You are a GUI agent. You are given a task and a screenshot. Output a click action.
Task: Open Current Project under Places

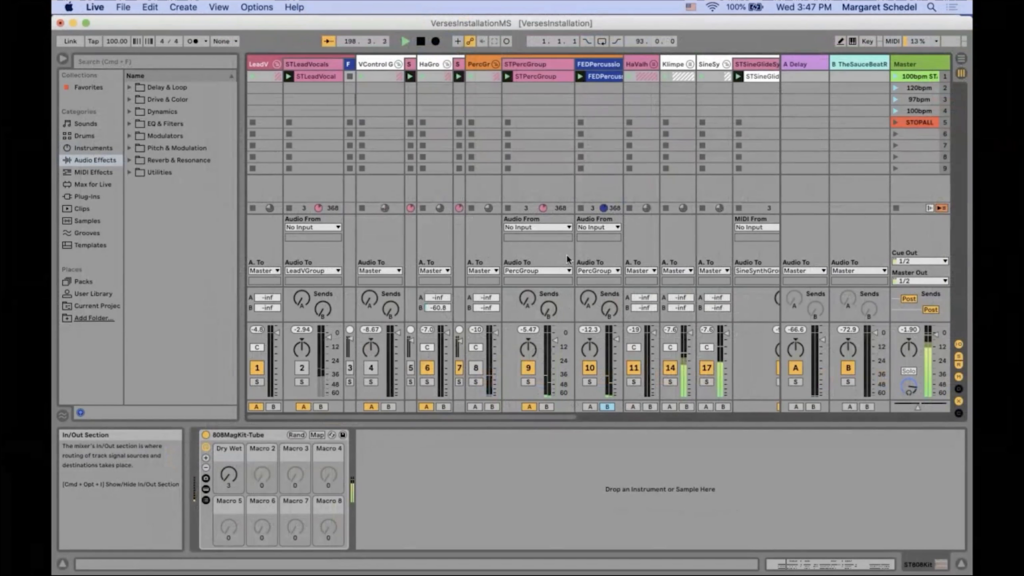97,306
